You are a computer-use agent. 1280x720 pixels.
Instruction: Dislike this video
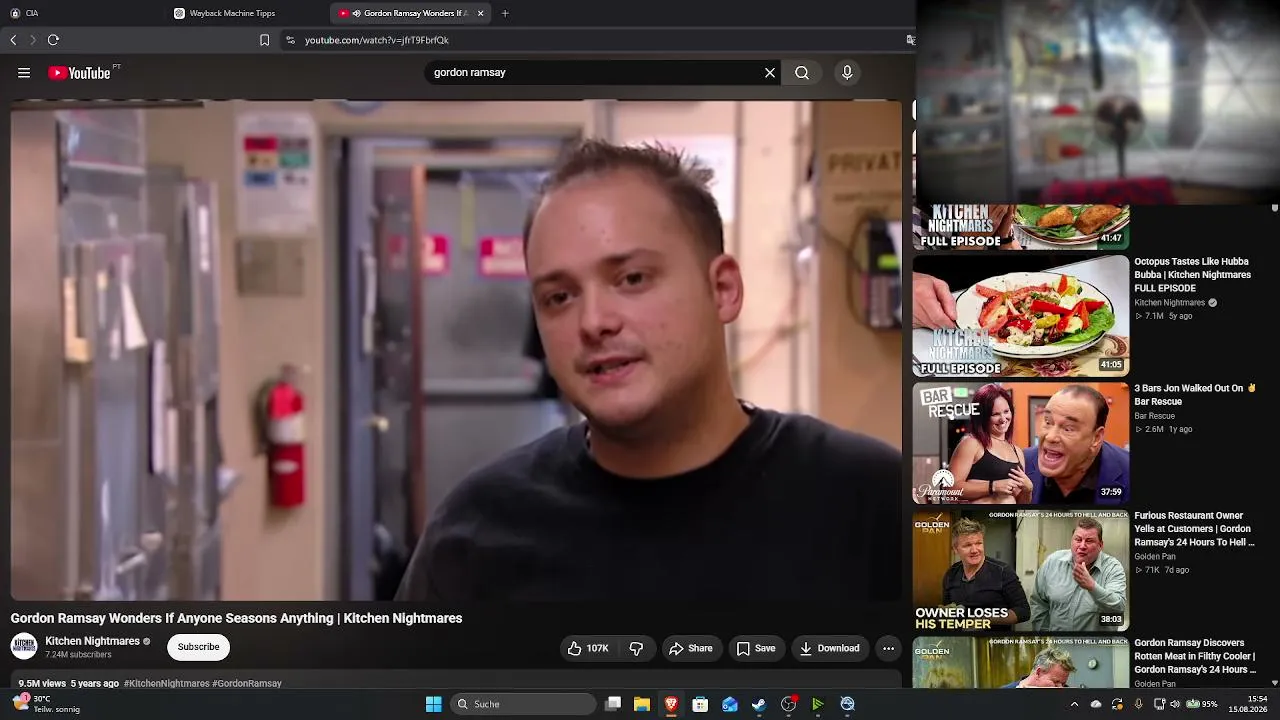636,648
